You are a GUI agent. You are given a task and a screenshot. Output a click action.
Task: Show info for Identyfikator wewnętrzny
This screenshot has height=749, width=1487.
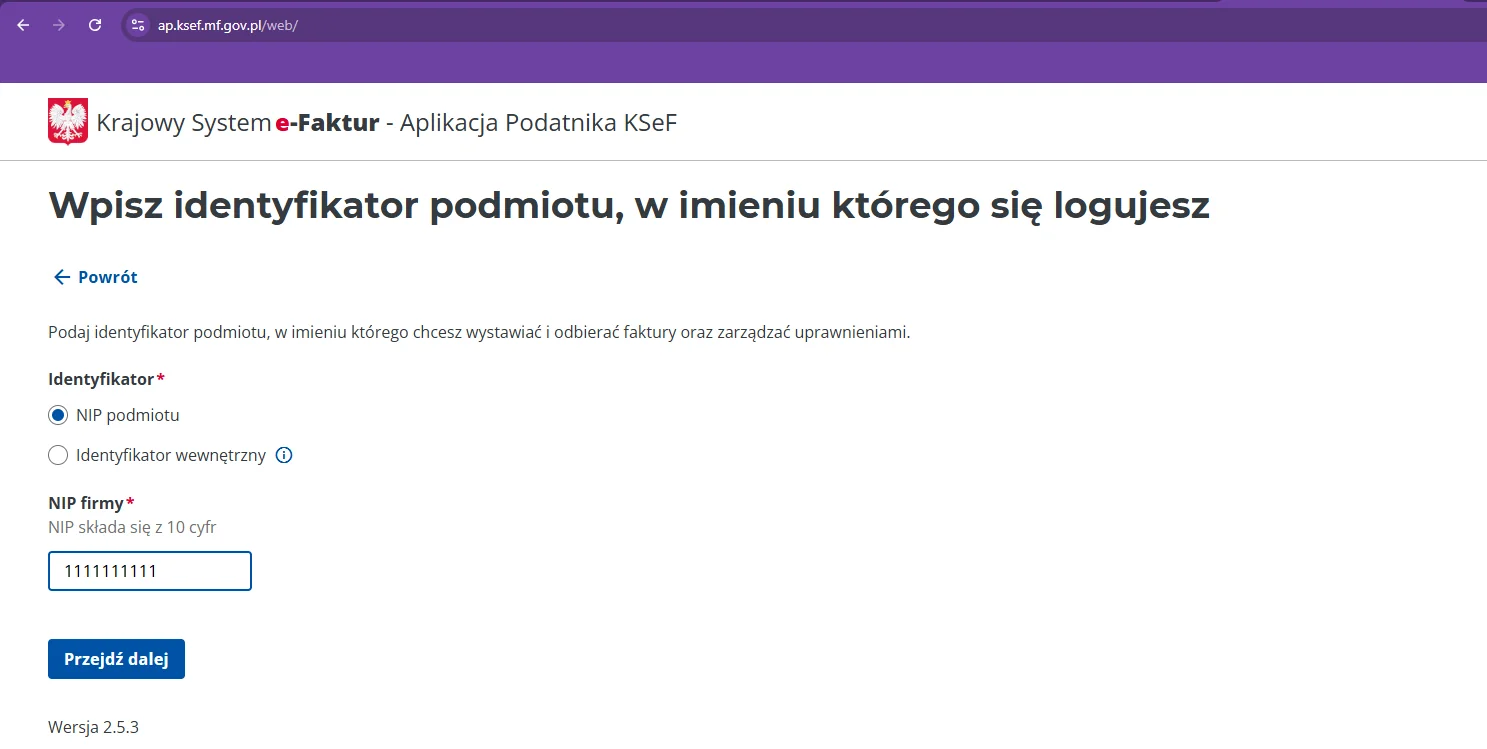tap(284, 455)
